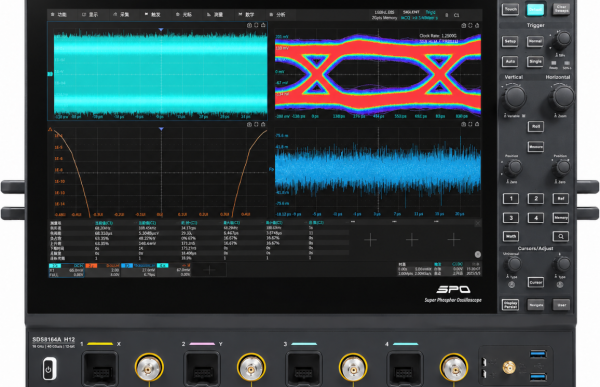Click rightmost icon above bathtub plot

(263, 124)
